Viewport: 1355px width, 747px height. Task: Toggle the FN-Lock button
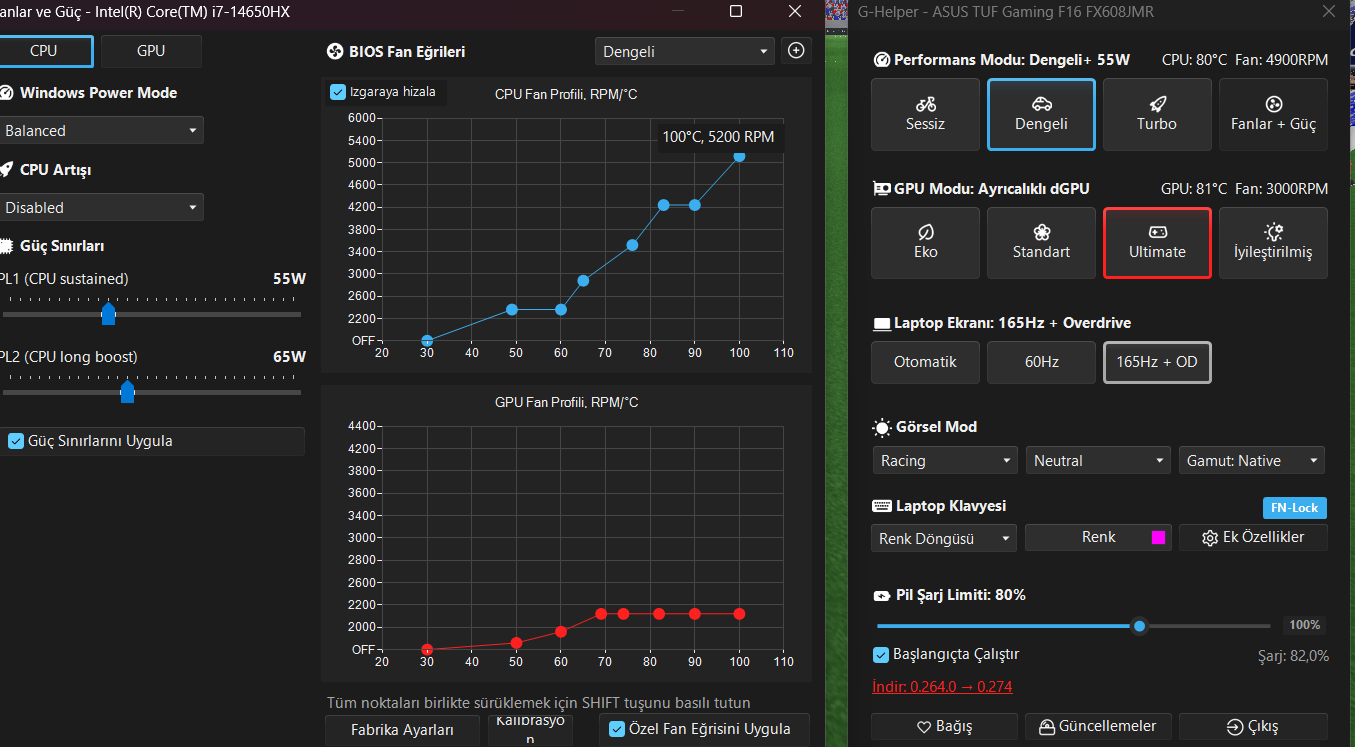[x=1295, y=507]
